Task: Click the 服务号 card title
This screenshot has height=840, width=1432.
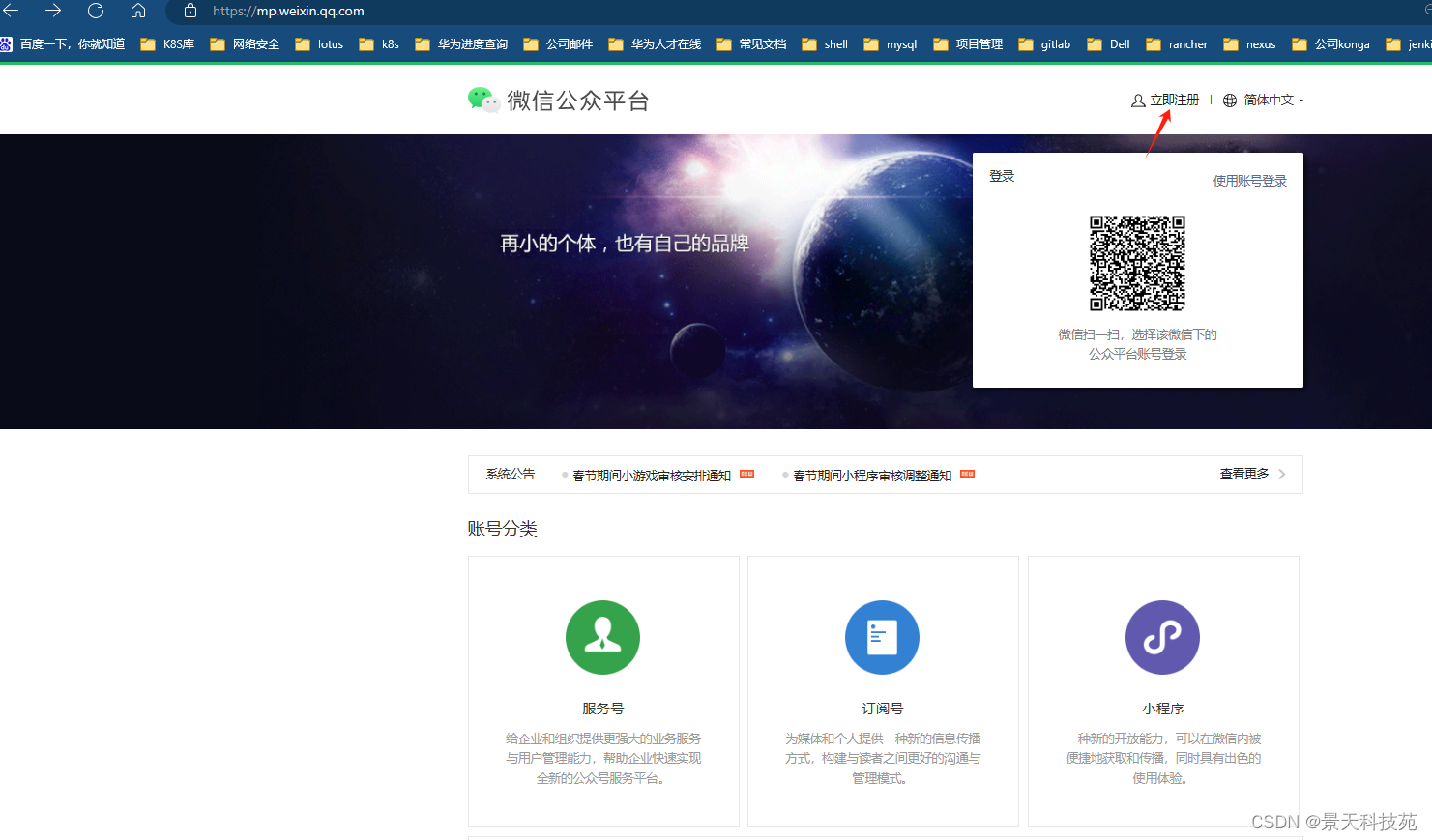Action: click(602, 709)
